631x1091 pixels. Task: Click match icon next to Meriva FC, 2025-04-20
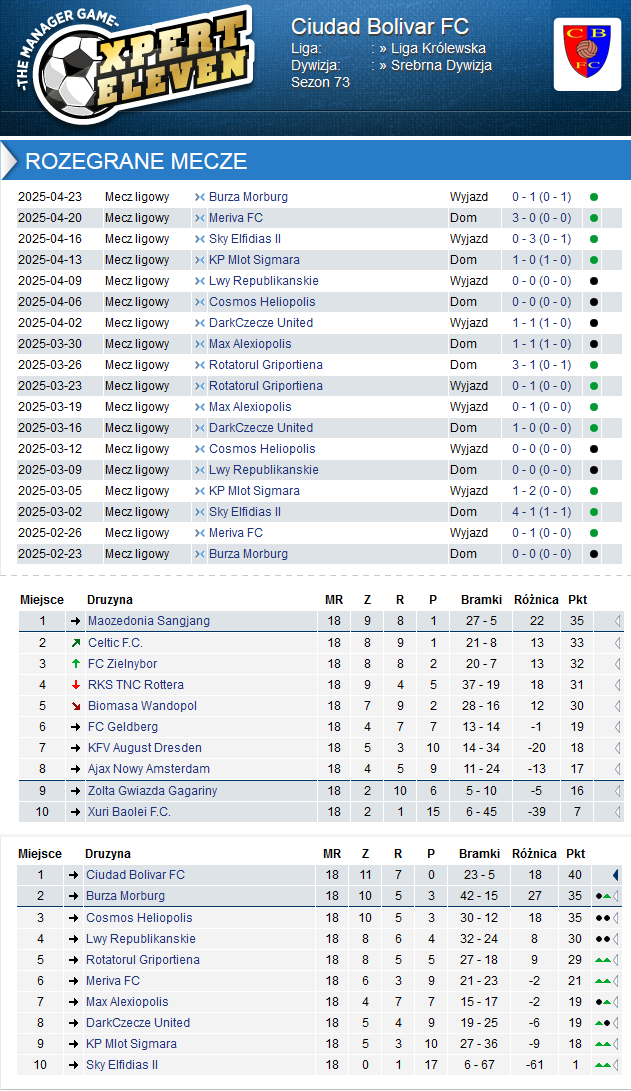pos(200,218)
